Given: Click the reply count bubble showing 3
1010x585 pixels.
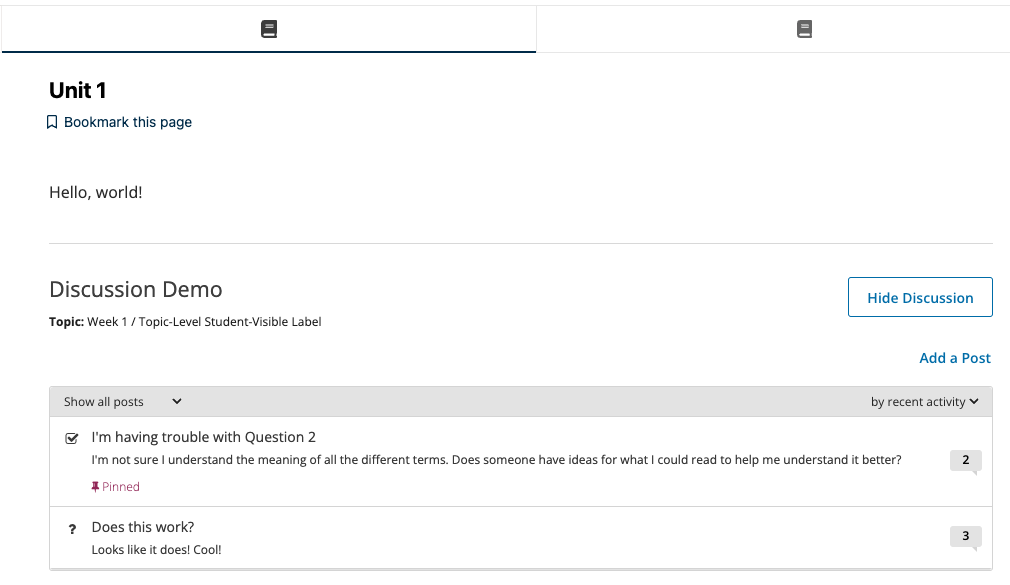Looking at the screenshot, I should [x=965, y=536].
